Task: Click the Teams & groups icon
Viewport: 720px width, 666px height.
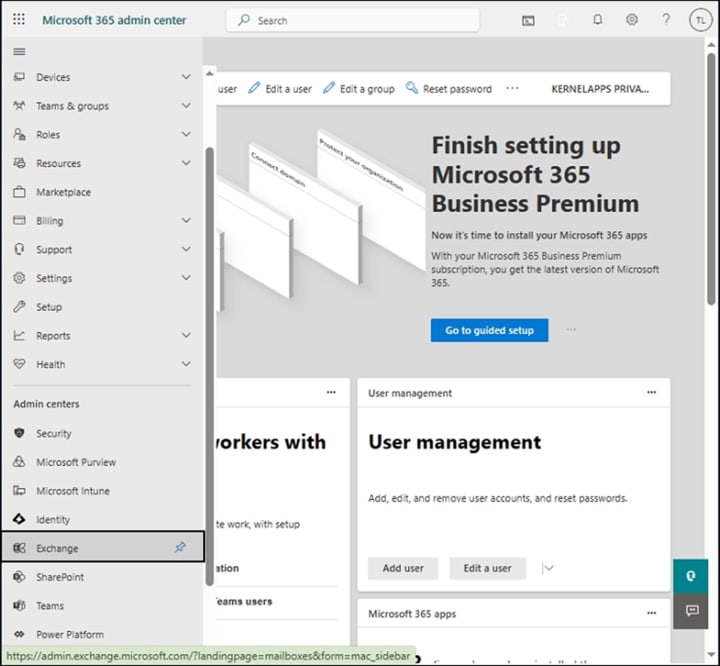Action: point(19,106)
